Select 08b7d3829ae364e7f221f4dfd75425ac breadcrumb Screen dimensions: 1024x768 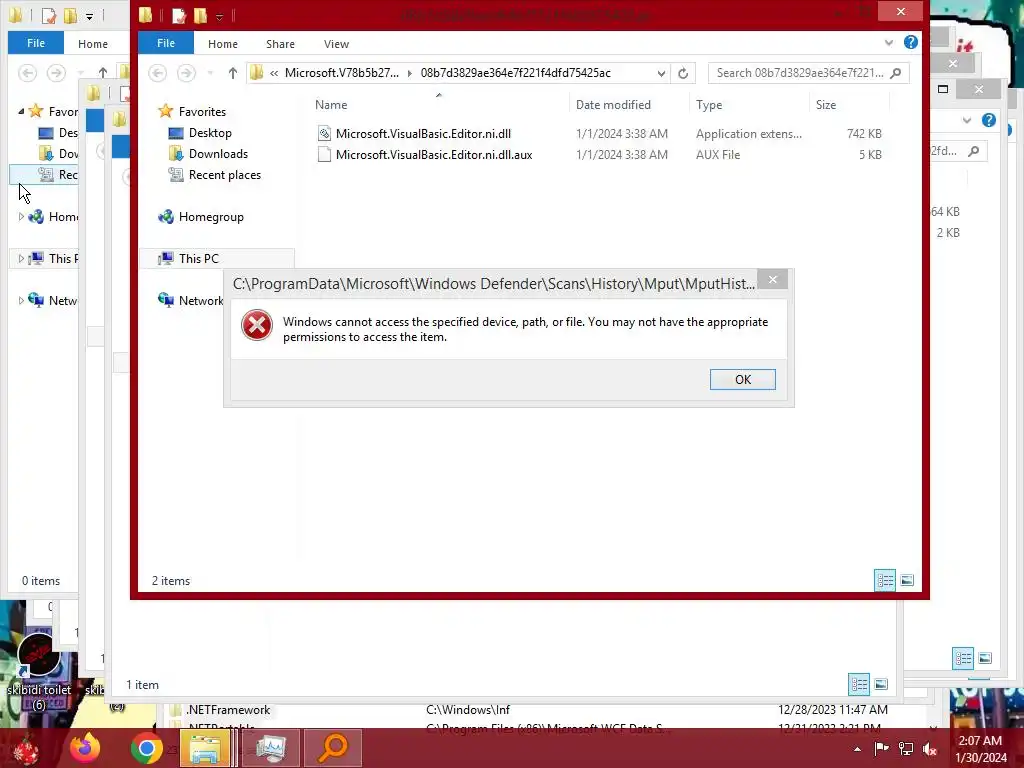[x=515, y=73]
